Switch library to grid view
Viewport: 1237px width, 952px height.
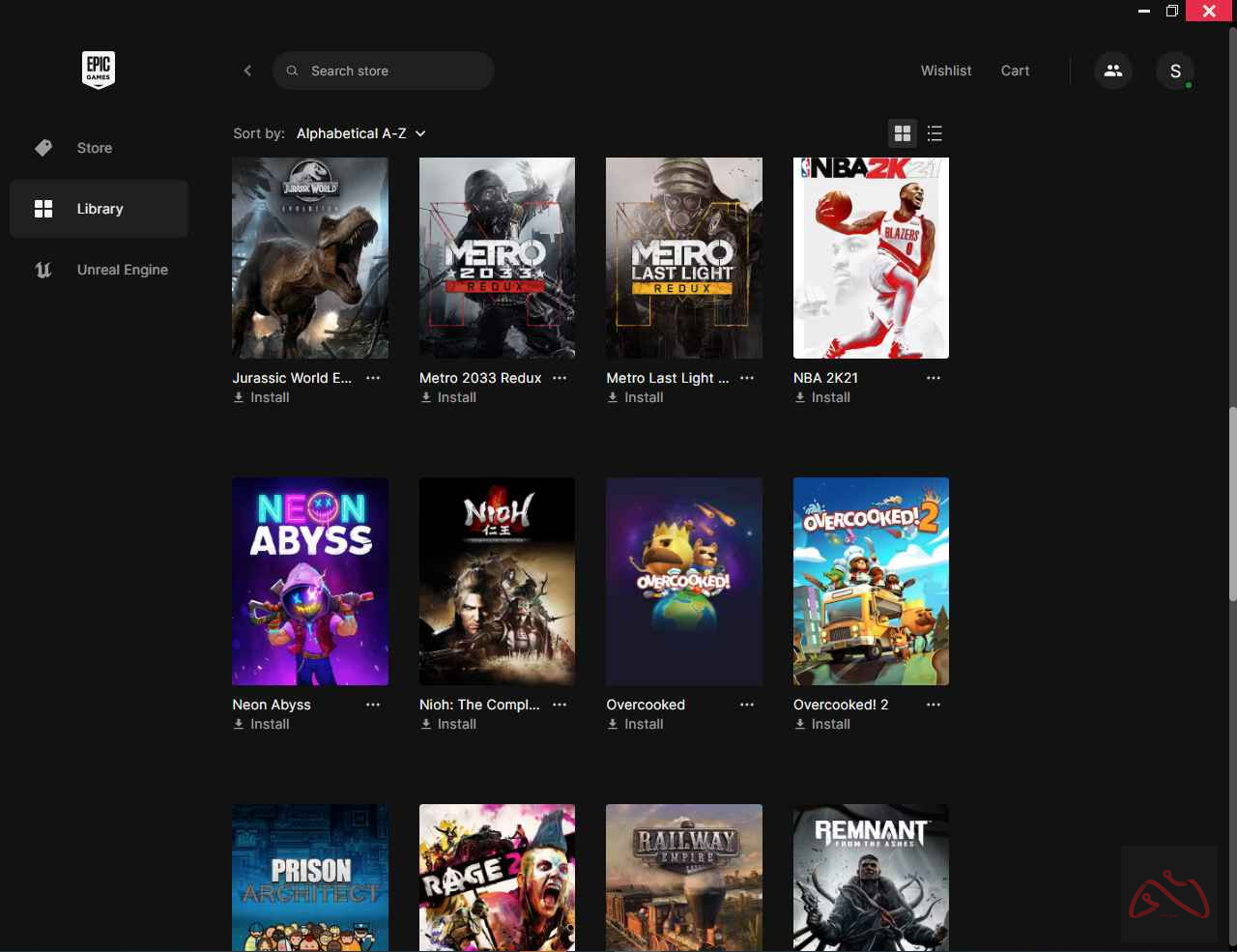coord(903,133)
